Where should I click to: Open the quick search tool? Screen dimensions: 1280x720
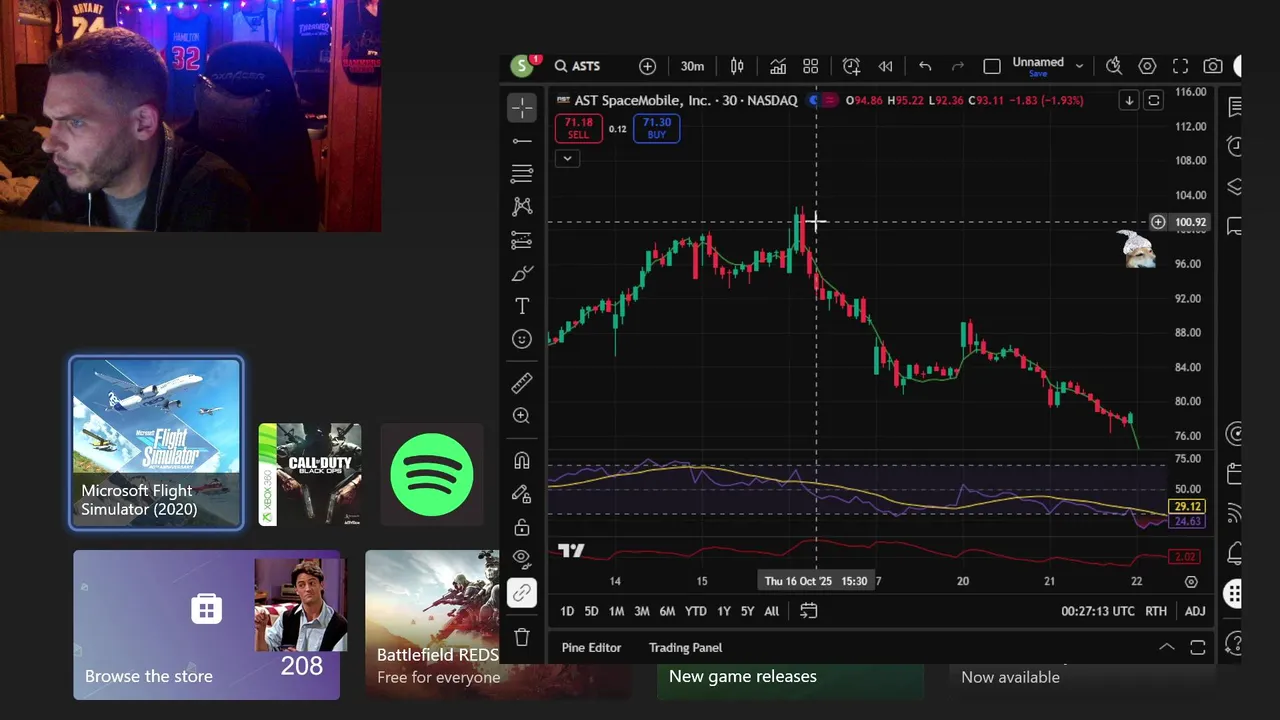[1113, 66]
